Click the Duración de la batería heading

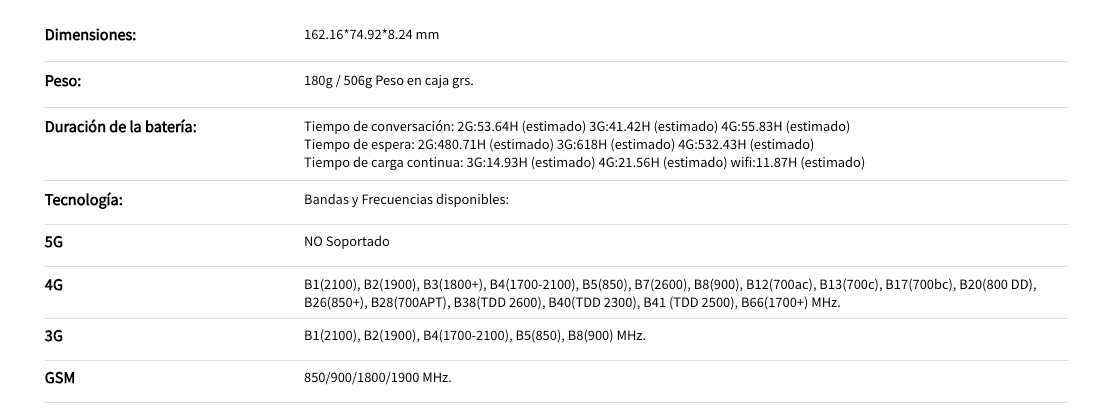[x=120, y=127]
